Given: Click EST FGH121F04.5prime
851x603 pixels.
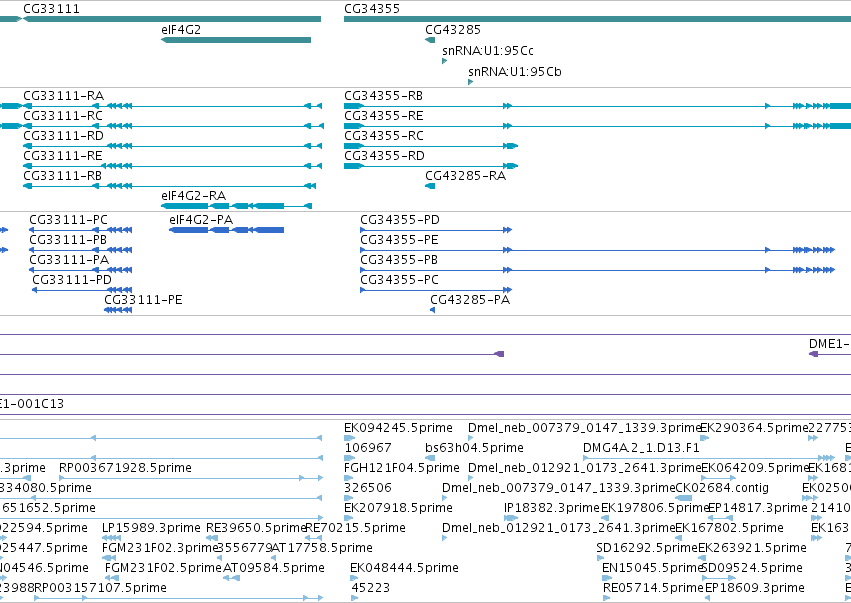Looking at the screenshot, I should 402,468.
